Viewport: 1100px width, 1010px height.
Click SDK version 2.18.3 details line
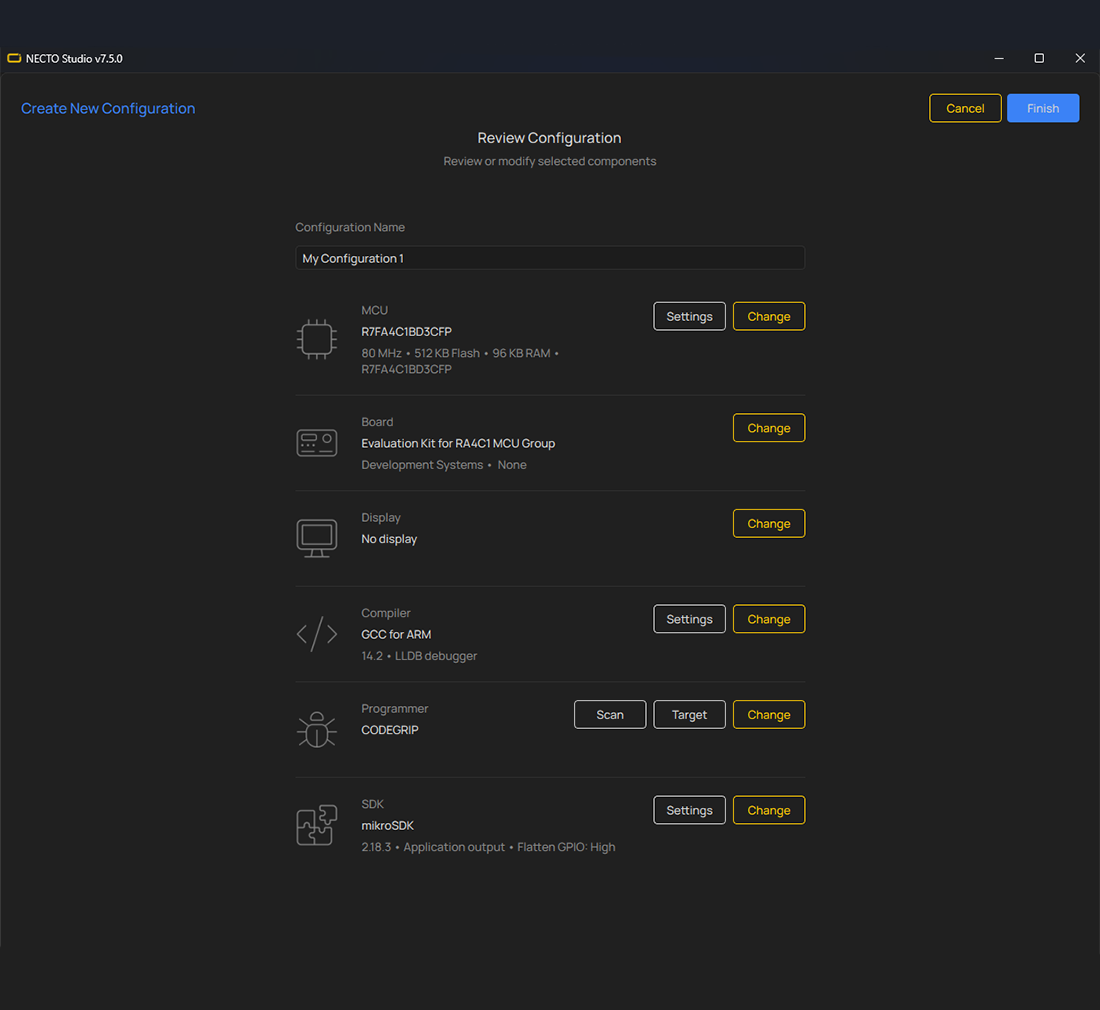point(488,847)
